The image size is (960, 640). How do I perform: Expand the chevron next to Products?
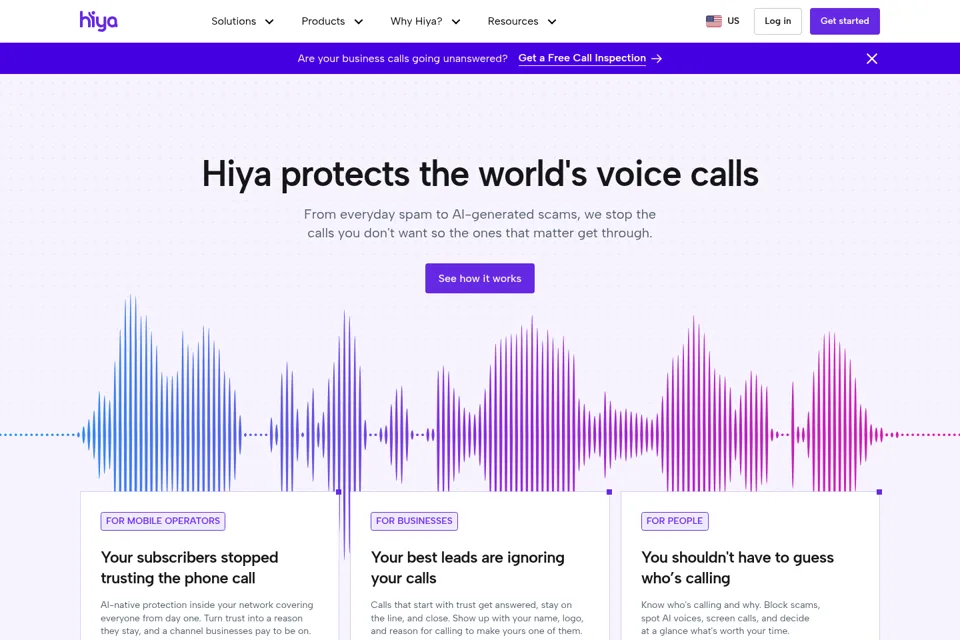(x=359, y=22)
